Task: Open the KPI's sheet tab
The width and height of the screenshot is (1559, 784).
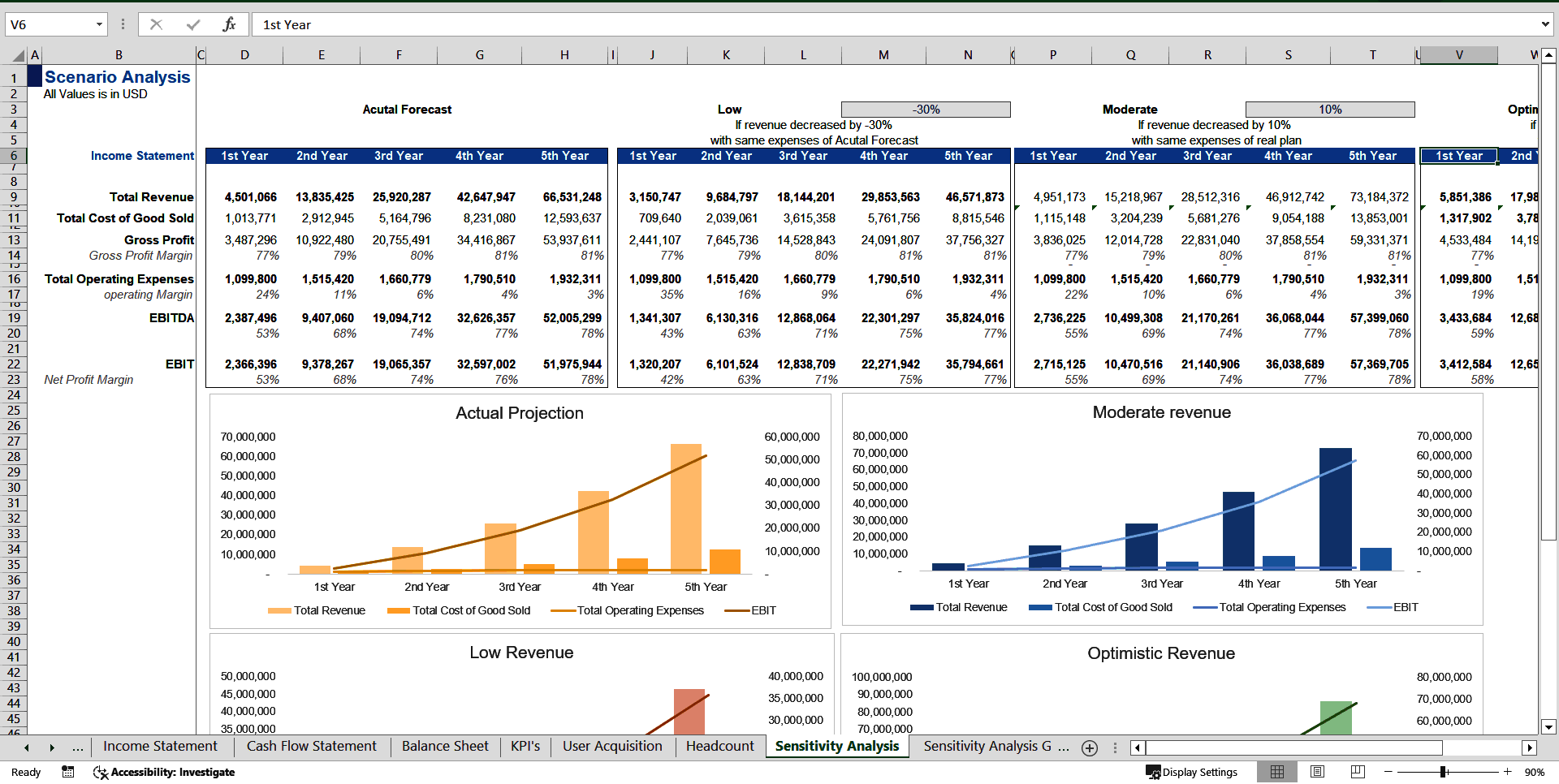Action: (x=525, y=747)
